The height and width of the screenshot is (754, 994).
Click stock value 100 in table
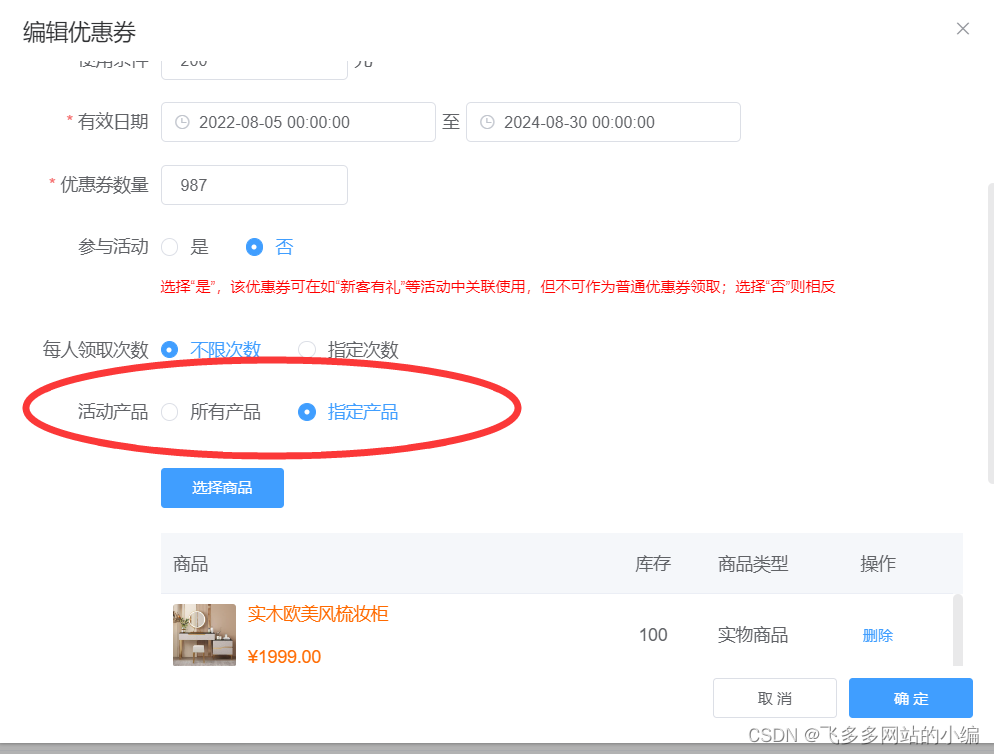653,635
